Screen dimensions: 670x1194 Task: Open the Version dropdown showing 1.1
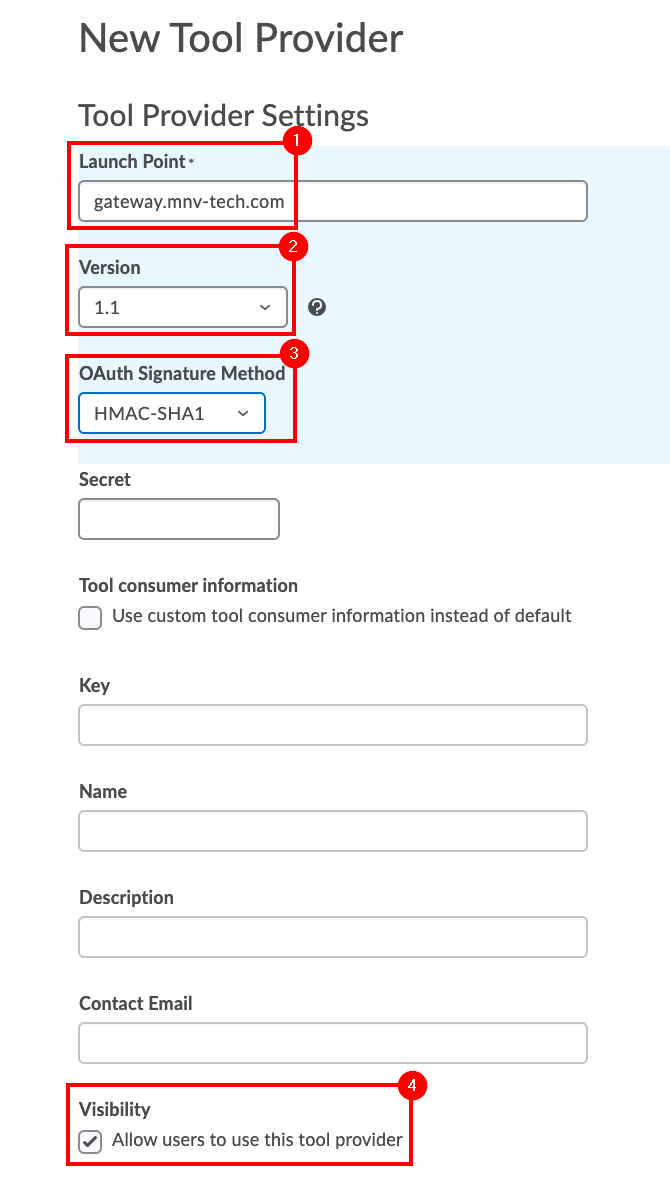point(182,307)
